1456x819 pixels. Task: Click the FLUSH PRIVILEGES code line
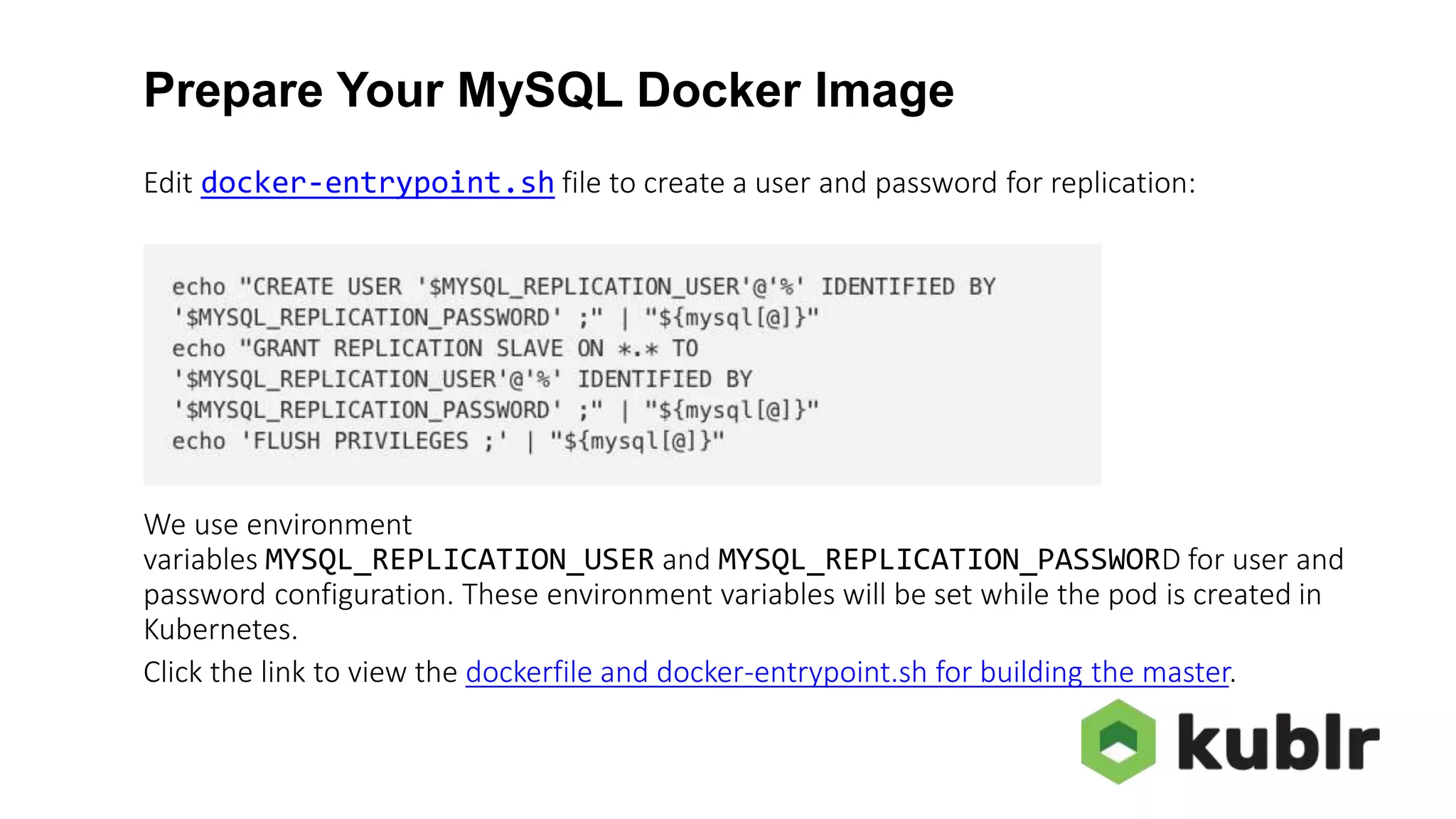coord(448,441)
